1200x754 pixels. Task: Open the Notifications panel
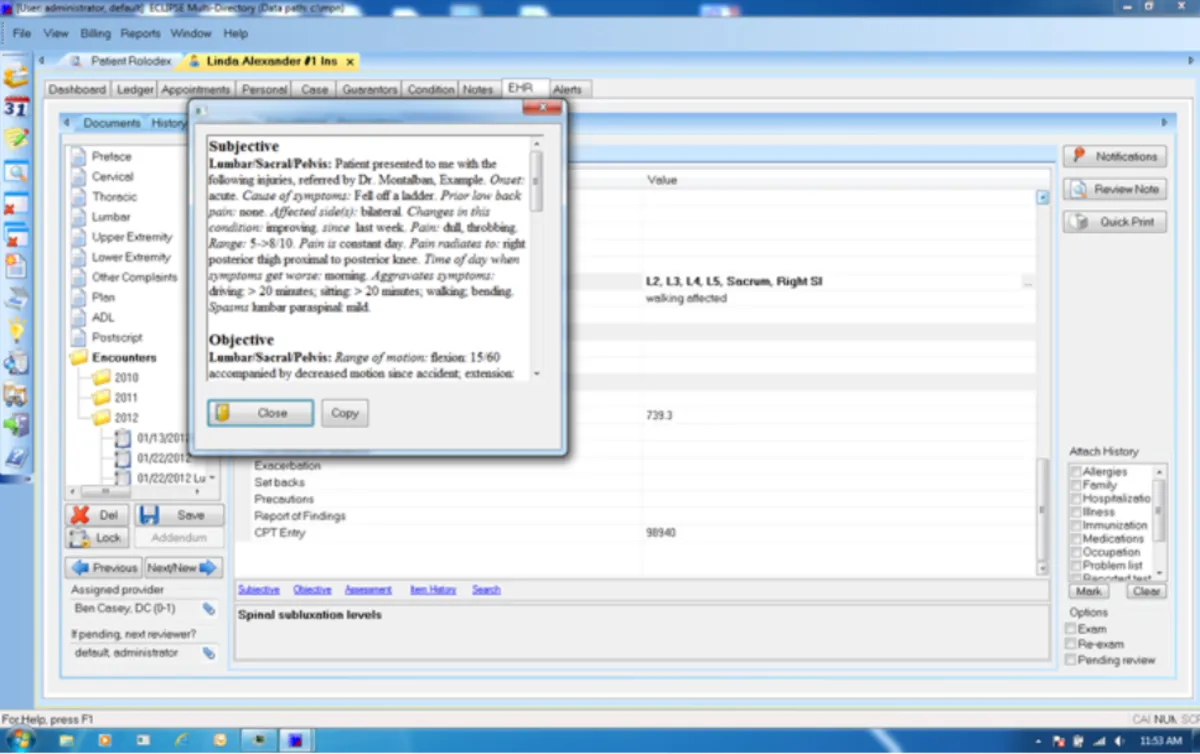click(1115, 157)
